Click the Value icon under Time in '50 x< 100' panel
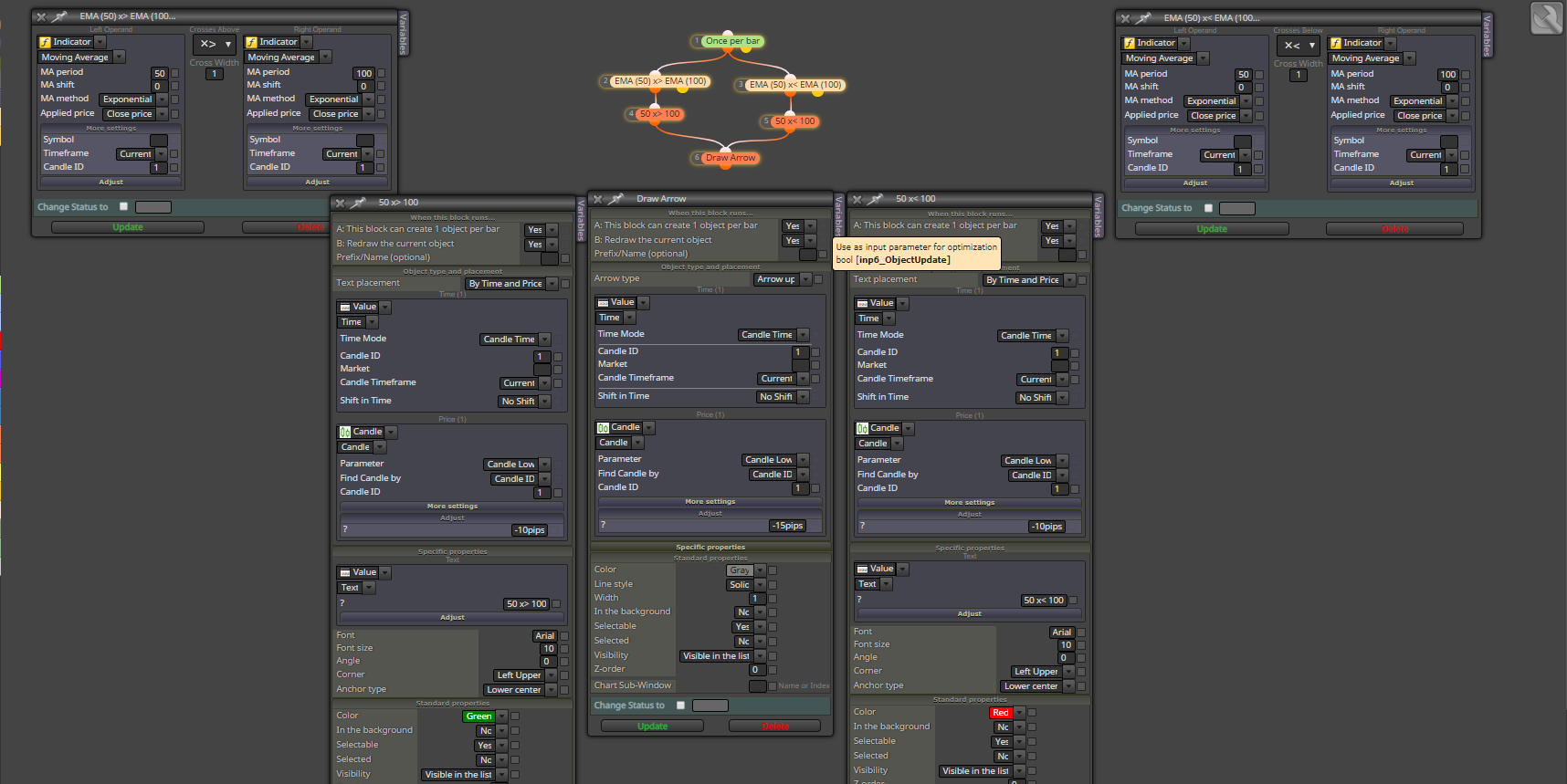Viewport: 1567px width, 784px height. pyautogui.click(x=862, y=303)
